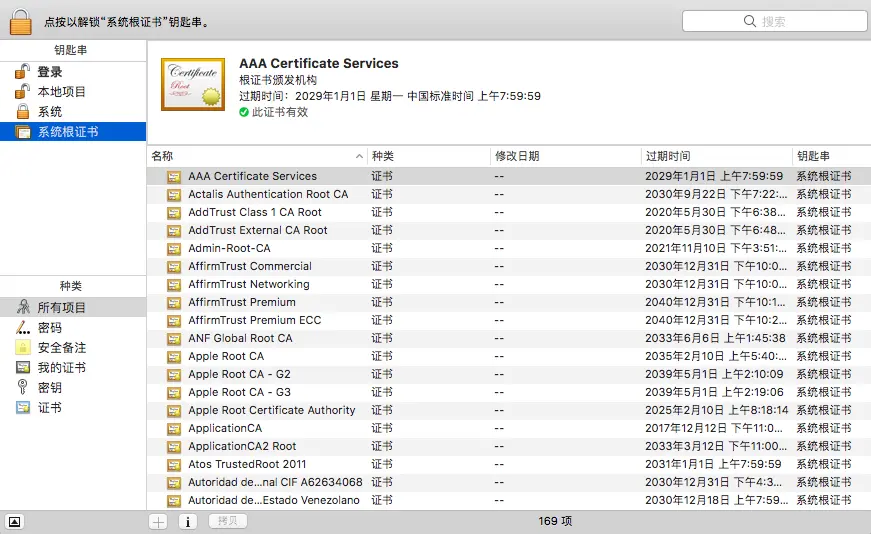Select the 系统根证书 keychain
Image resolution: width=871 pixels, height=534 pixels.
click(73, 132)
